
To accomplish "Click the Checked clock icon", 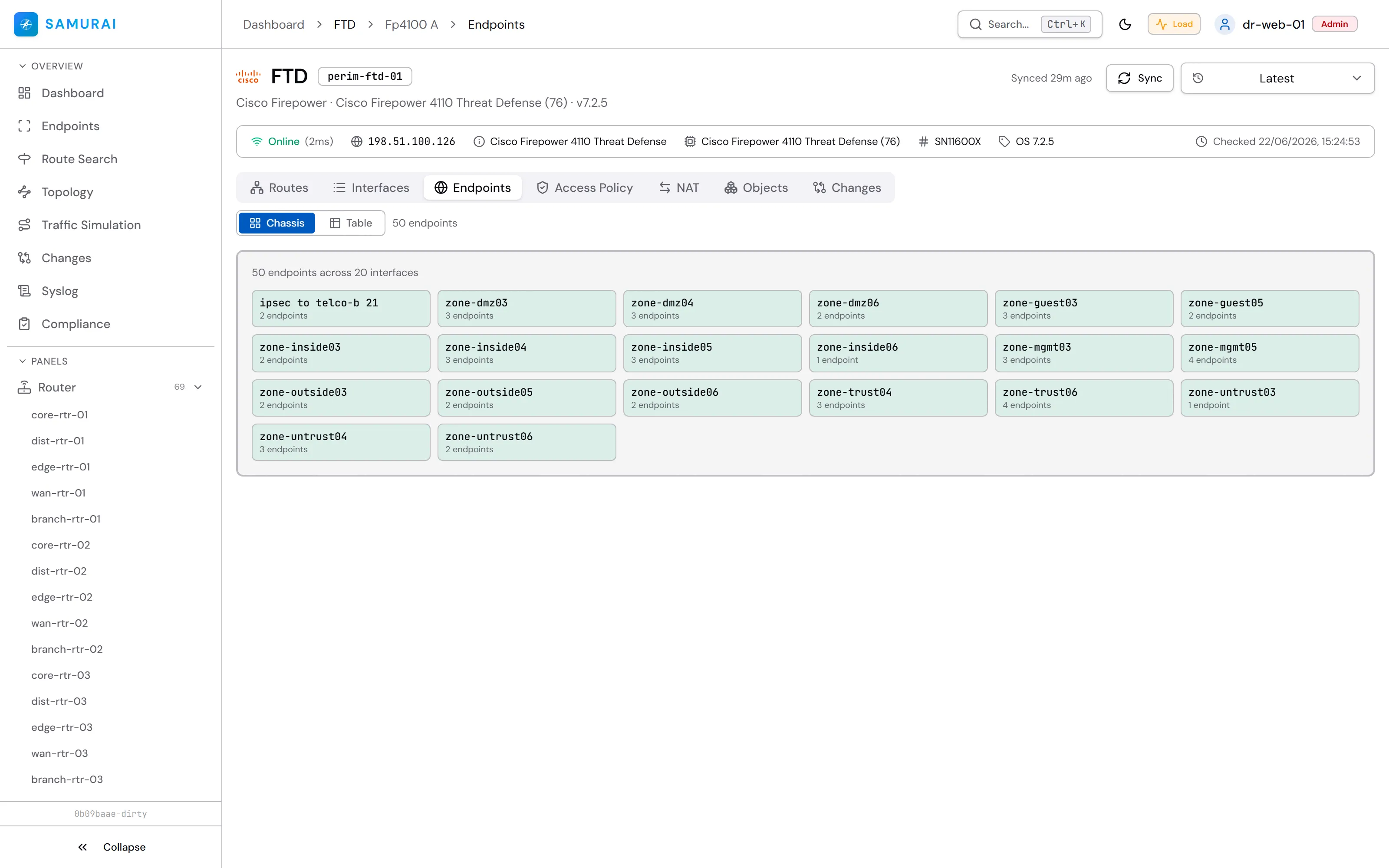I will pos(1201,141).
